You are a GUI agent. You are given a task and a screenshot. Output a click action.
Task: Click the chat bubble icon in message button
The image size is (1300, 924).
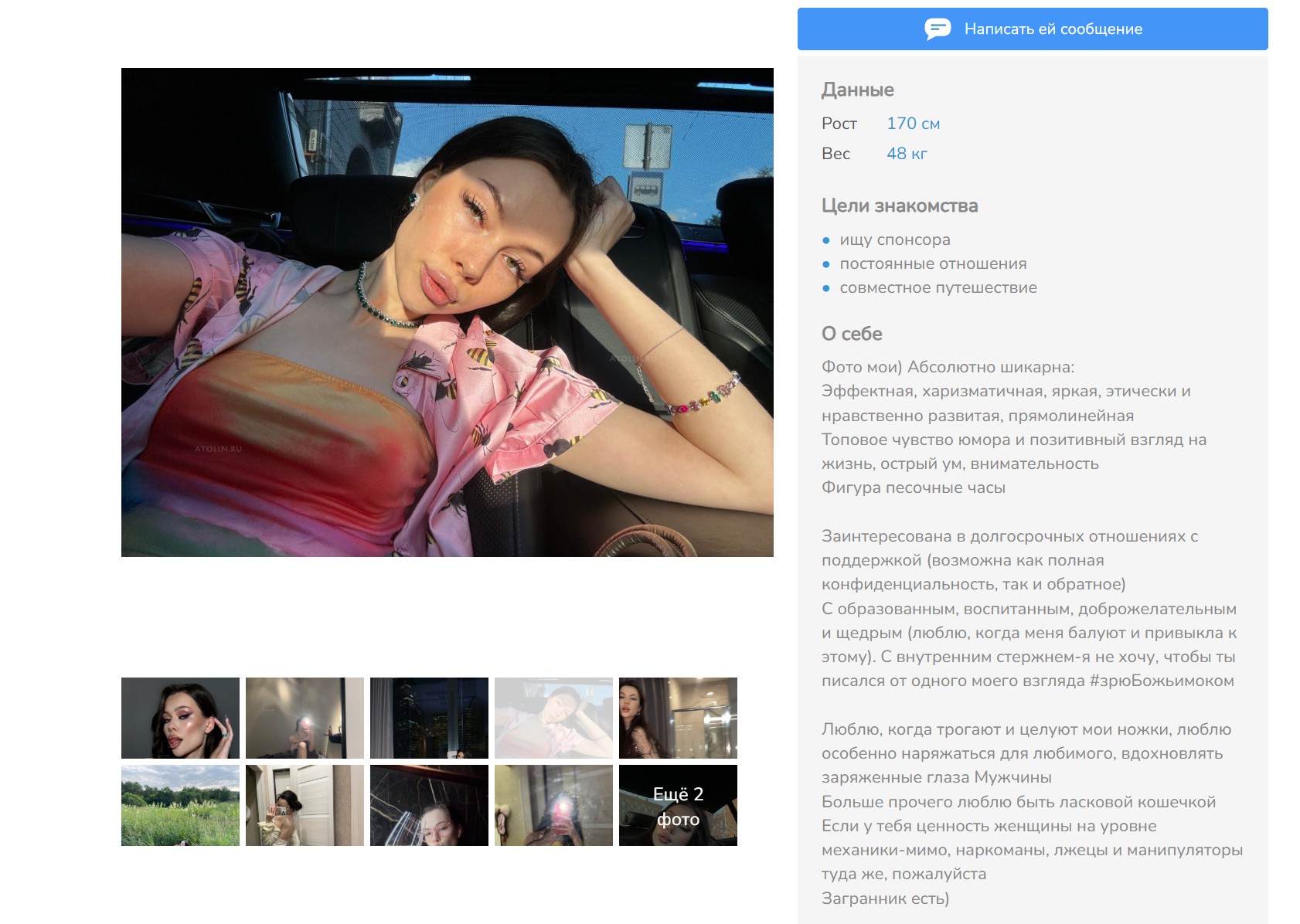(938, 29)
